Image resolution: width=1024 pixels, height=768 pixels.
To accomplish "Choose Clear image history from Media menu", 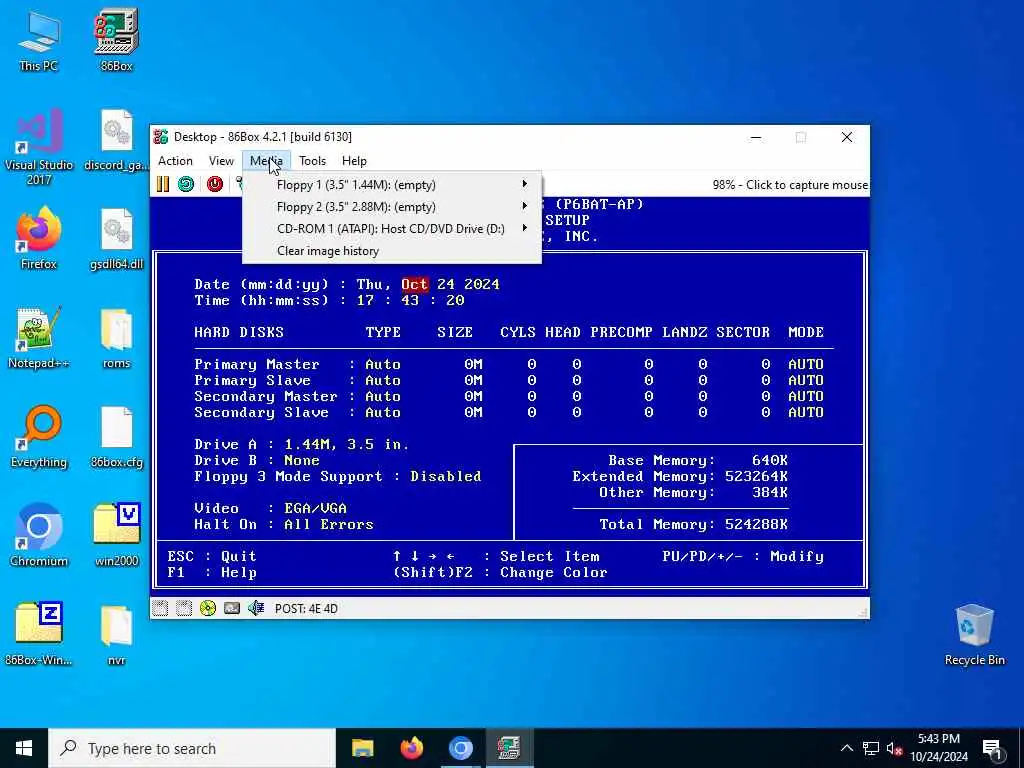I will [x=391, y=251].
